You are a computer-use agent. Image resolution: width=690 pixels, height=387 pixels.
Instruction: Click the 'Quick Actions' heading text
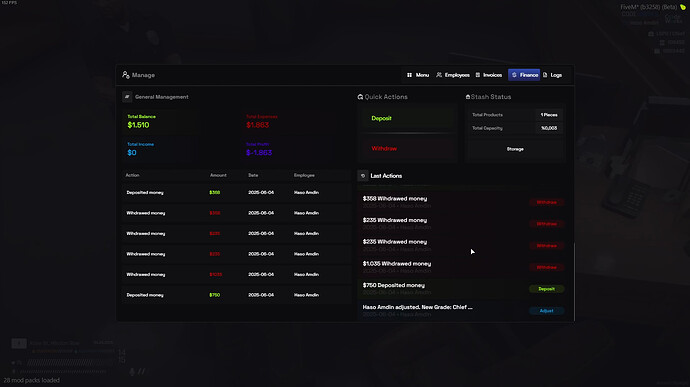click(386, 97)
